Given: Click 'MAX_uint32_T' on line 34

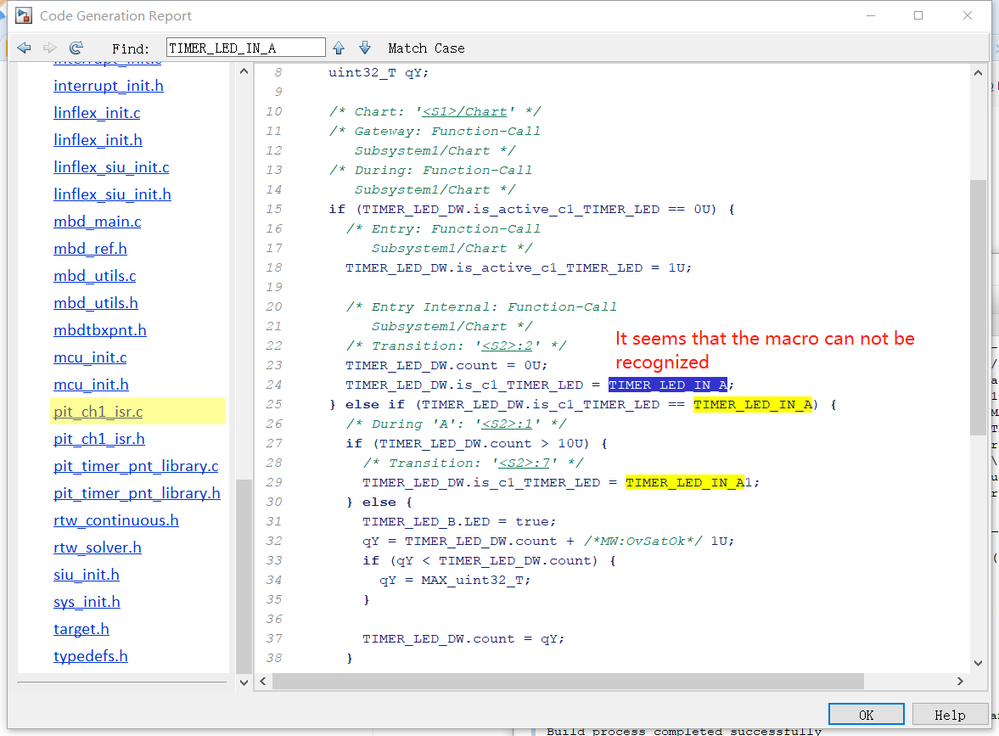Looking at the screenshot, I should (x=472, y=581).
